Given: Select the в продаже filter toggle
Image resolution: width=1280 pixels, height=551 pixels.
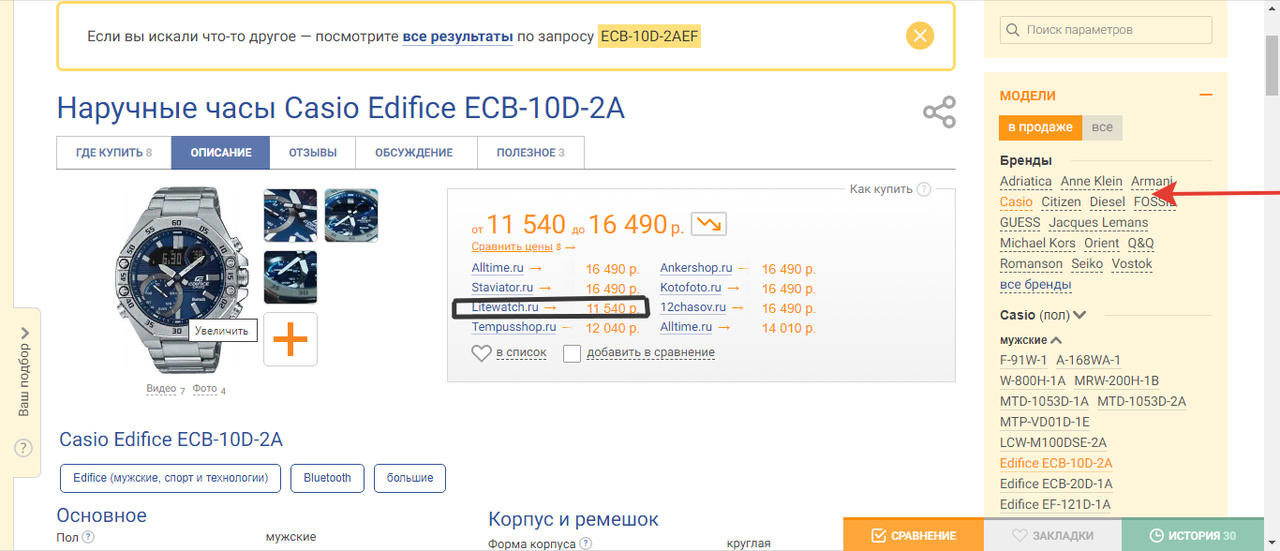Looking at the screenshot, I should pyautogui.click(x=1040, y=127).
